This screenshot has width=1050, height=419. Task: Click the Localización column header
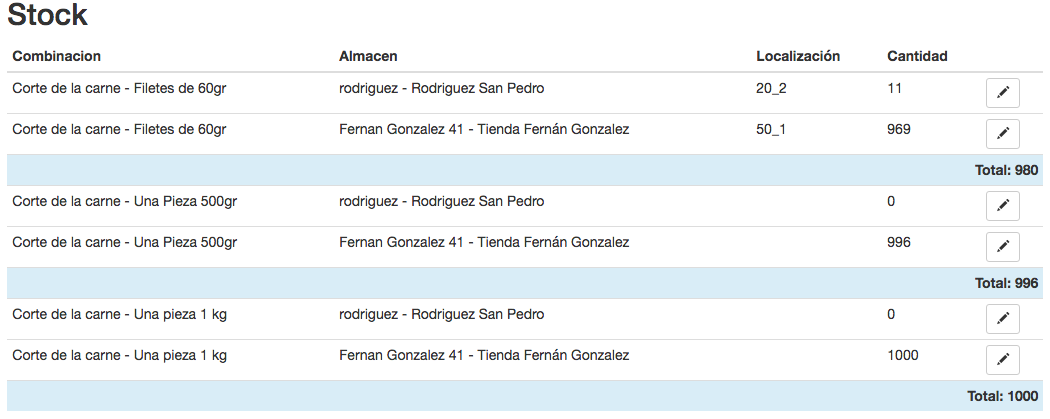click(x=798, y=56)
